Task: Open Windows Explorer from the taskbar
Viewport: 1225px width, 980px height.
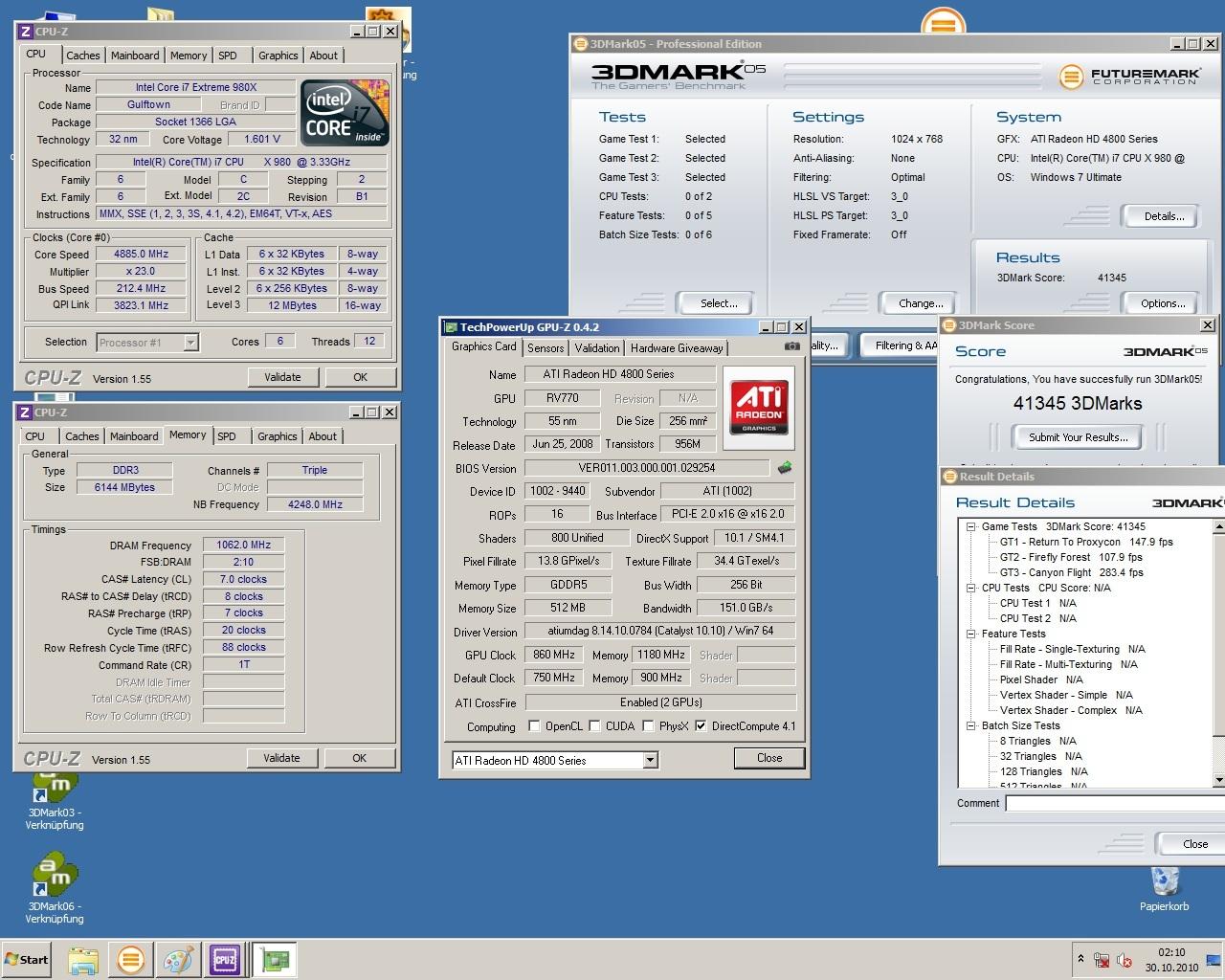Action: (83, 960)
